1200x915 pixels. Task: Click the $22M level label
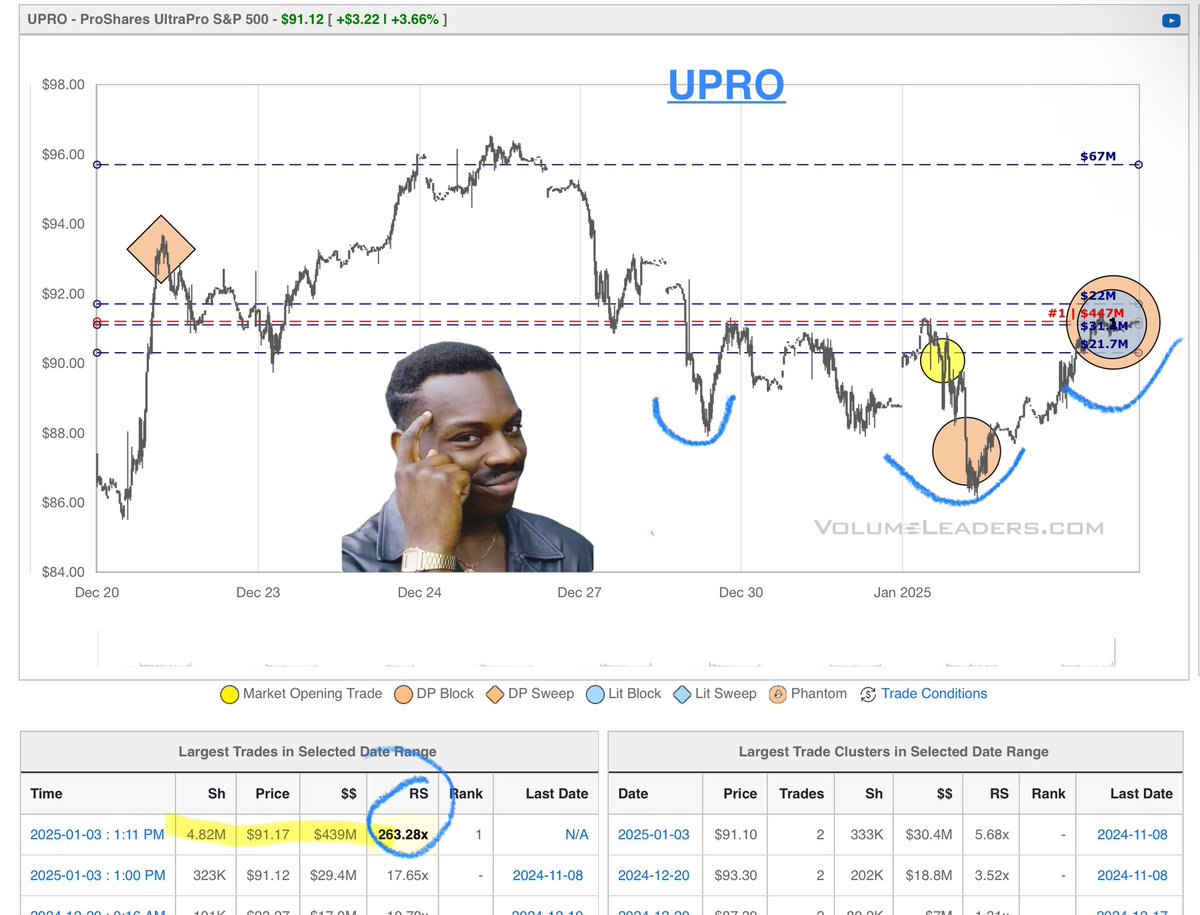1098,296
